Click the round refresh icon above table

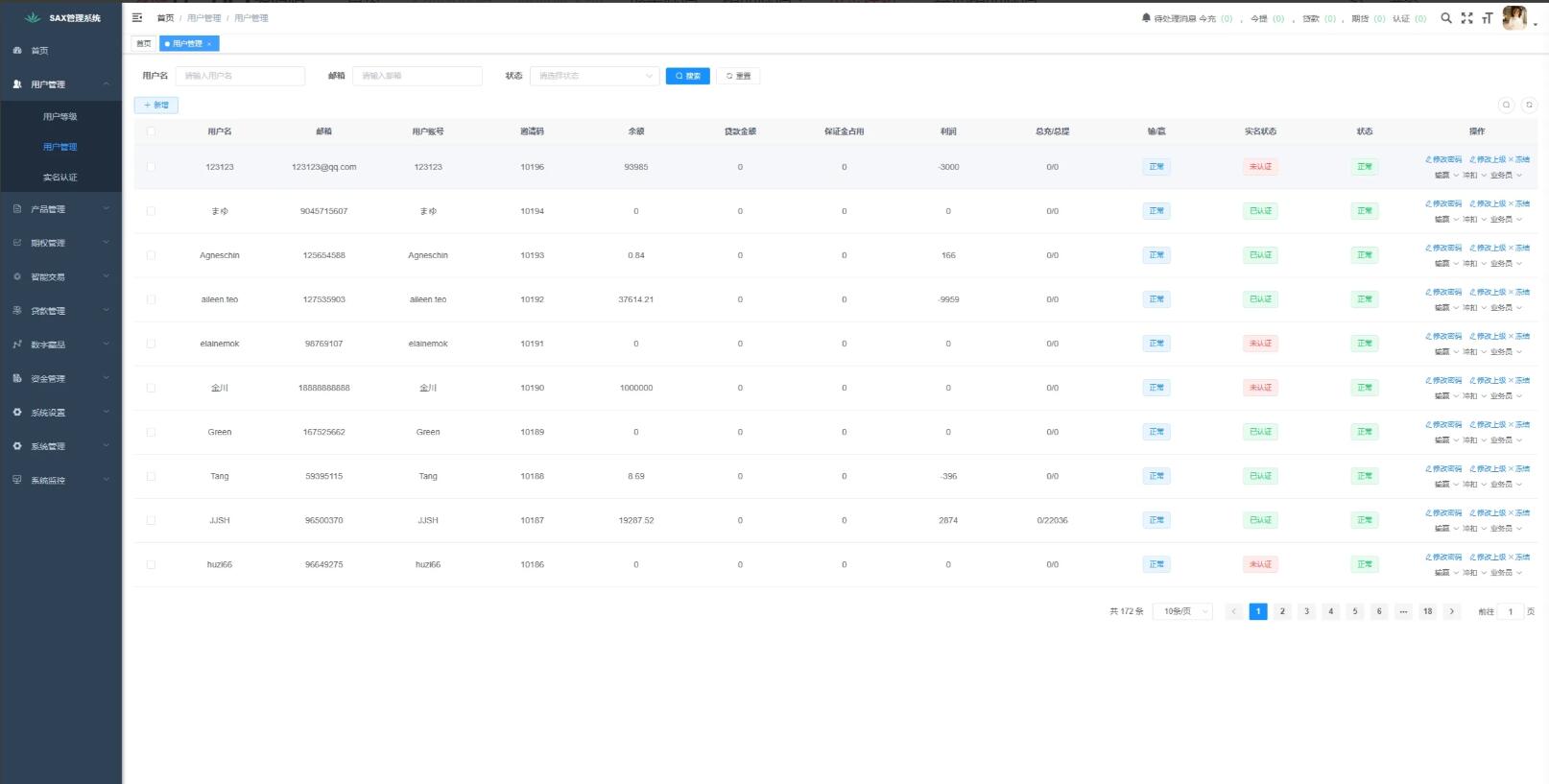[x=1530, y=105]
